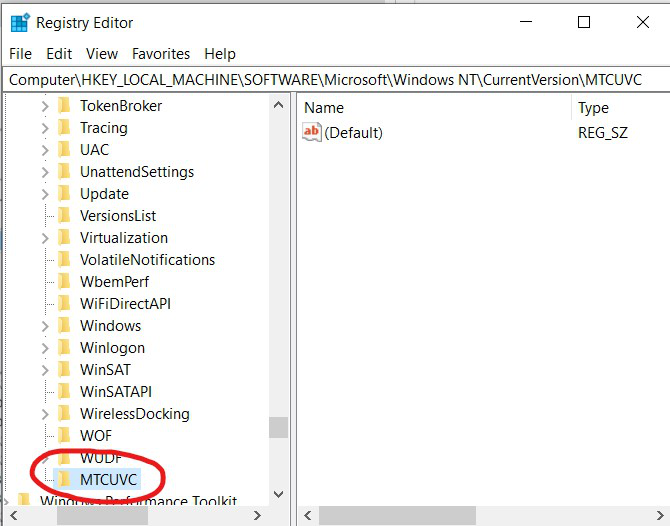Click the WirelessDocking folder icon
This screenshot has height=526, width=670.
click(x=64, y=413)
